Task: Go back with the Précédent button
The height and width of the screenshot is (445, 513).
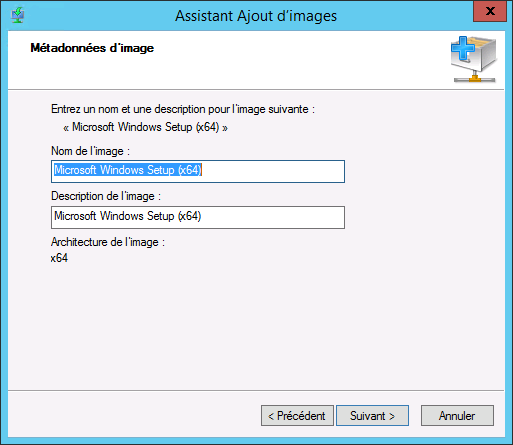Action: [x=297, y=415]
